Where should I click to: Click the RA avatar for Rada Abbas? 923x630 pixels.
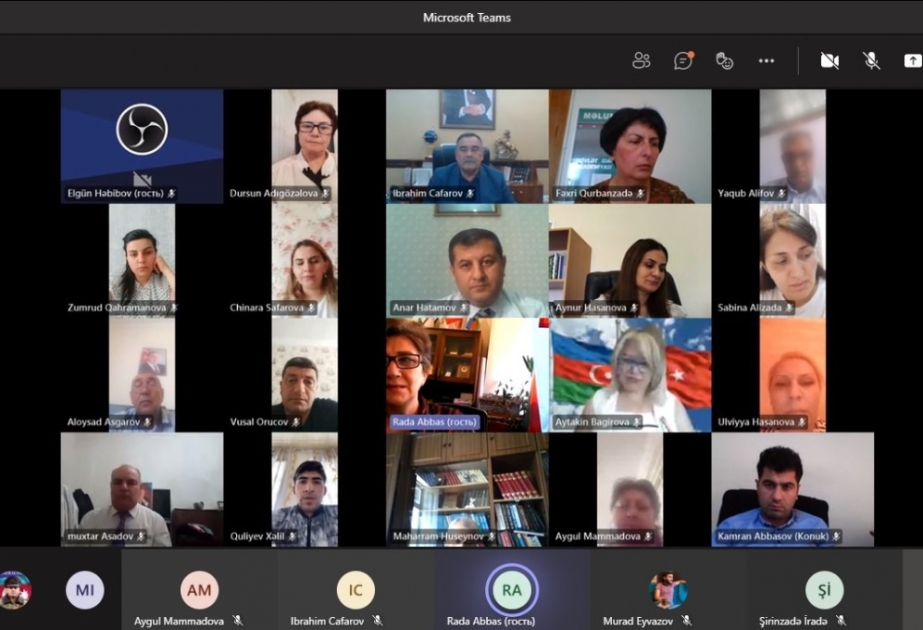point(512,589)
